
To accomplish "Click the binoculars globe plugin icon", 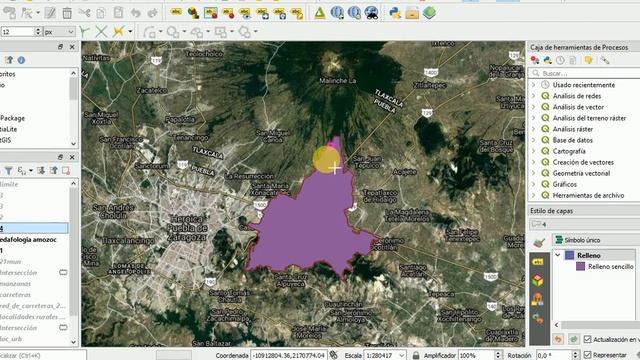I will pos(372,13).
